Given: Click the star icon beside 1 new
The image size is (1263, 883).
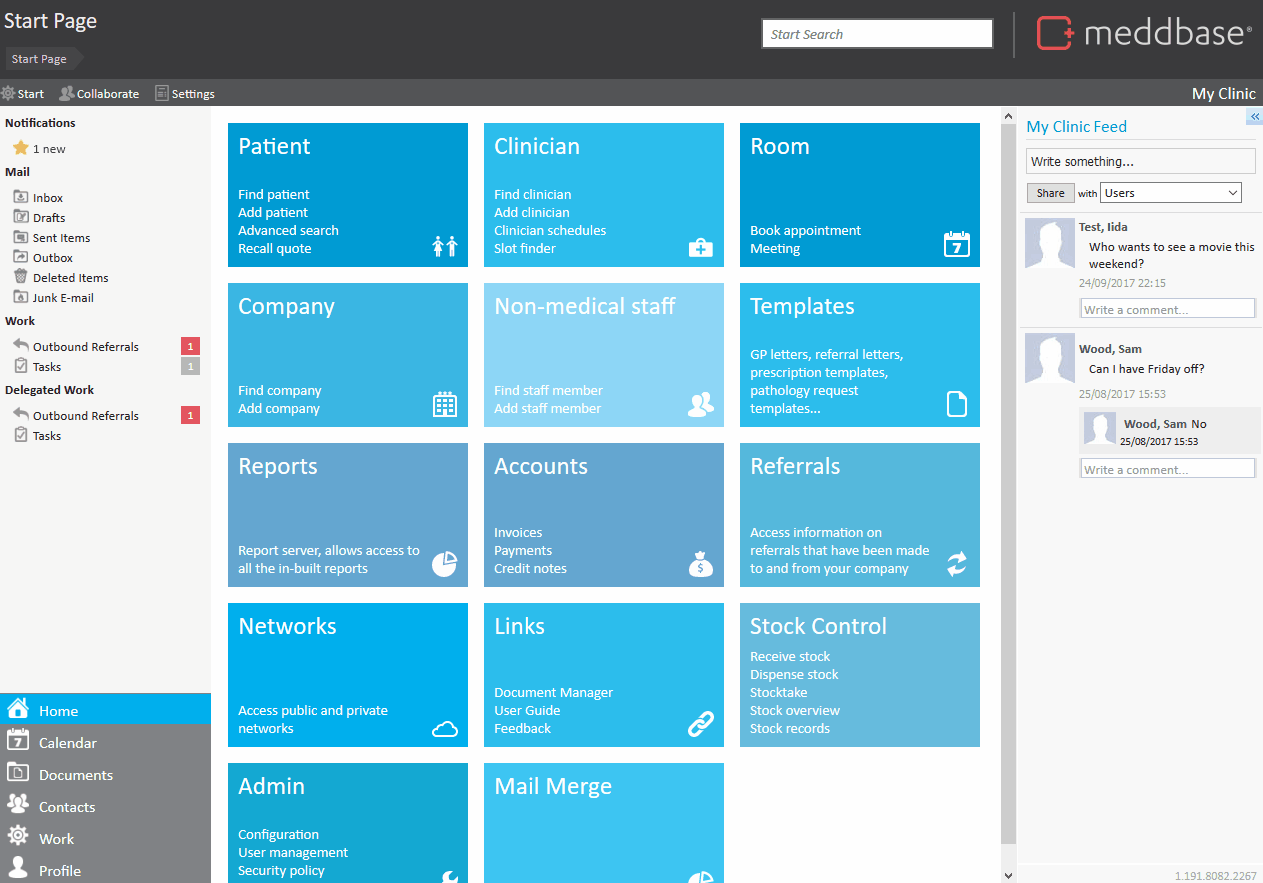Looking at the screenshot, I should (20, 148).
